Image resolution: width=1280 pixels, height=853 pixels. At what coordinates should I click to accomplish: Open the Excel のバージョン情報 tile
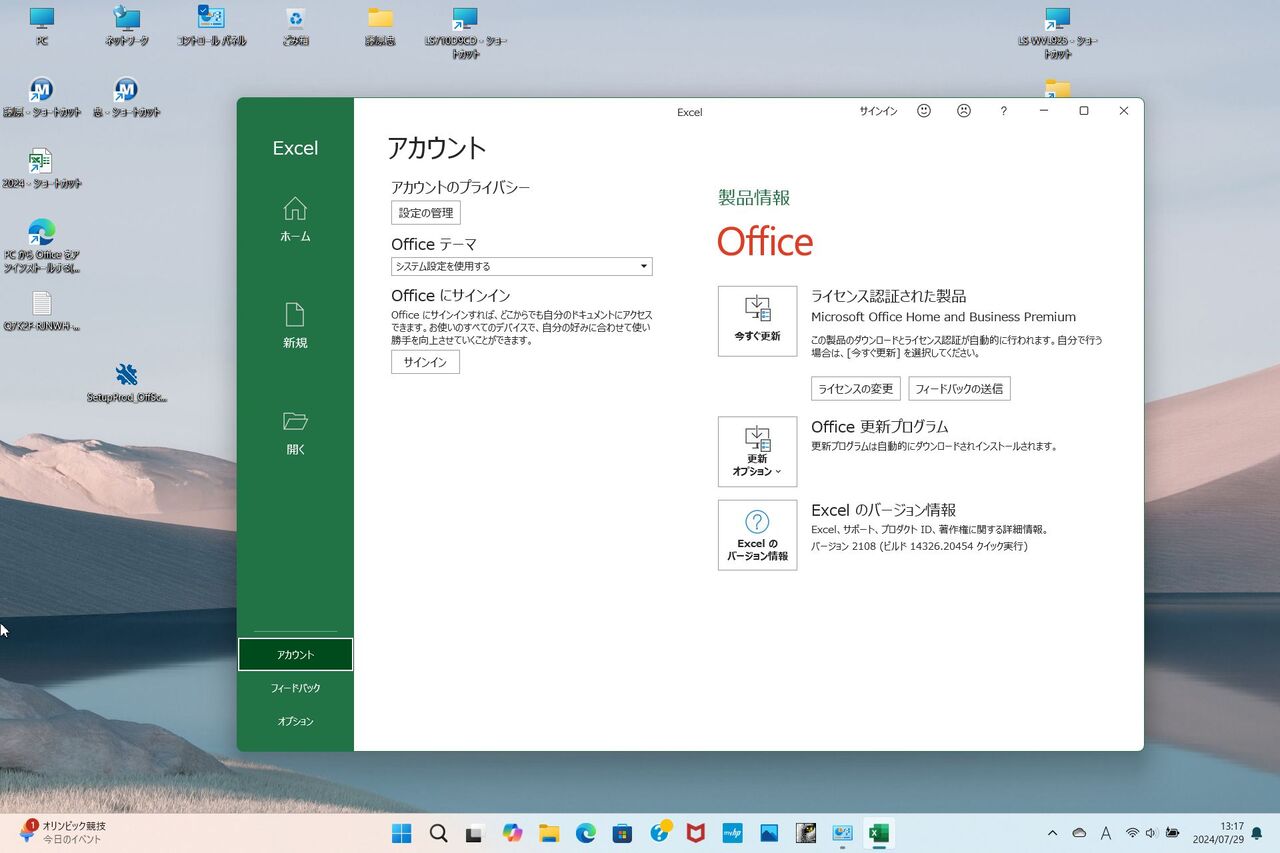[x=757, y=535]
